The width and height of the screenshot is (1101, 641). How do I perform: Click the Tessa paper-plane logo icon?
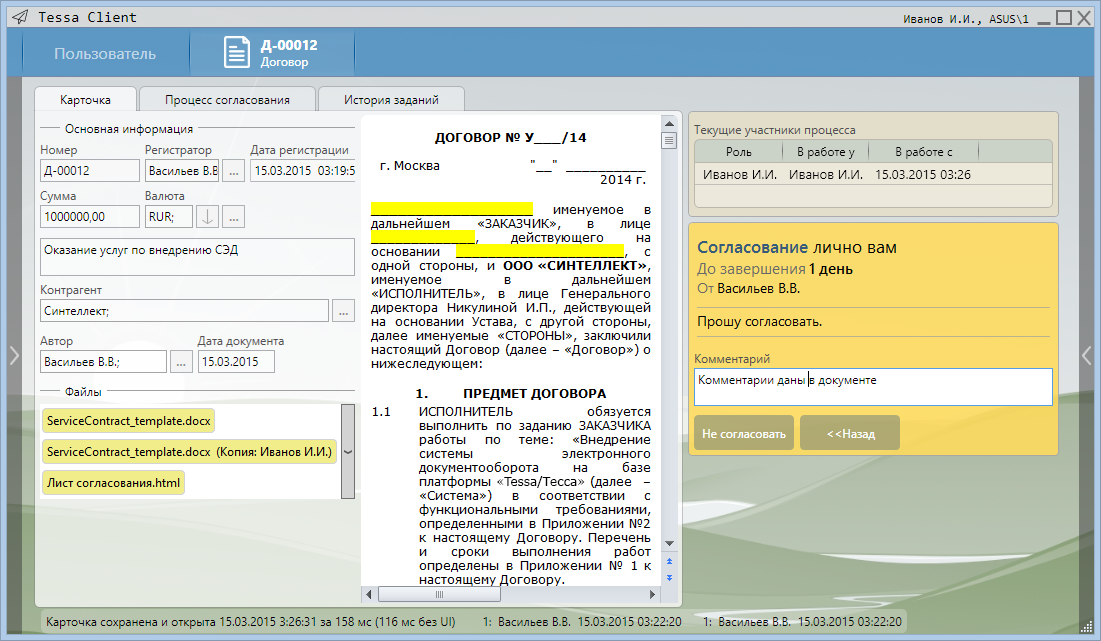19,17
